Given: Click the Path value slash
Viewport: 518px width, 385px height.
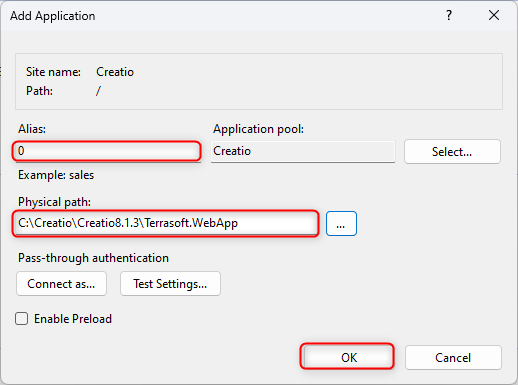Looking at the screenshot, I should 98,91.
